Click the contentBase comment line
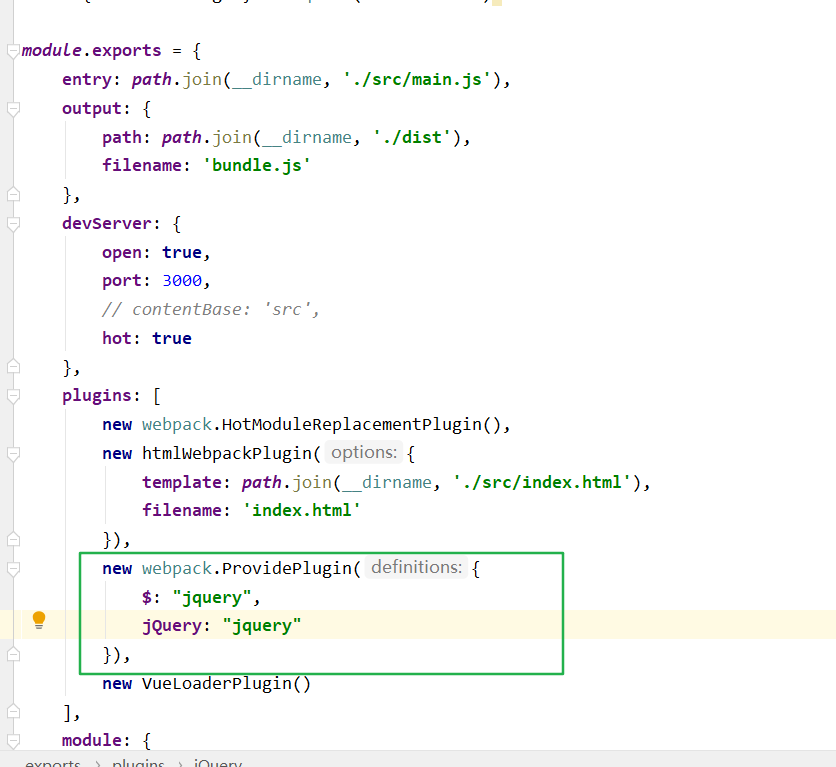The image size is (836, 767). 211,309
